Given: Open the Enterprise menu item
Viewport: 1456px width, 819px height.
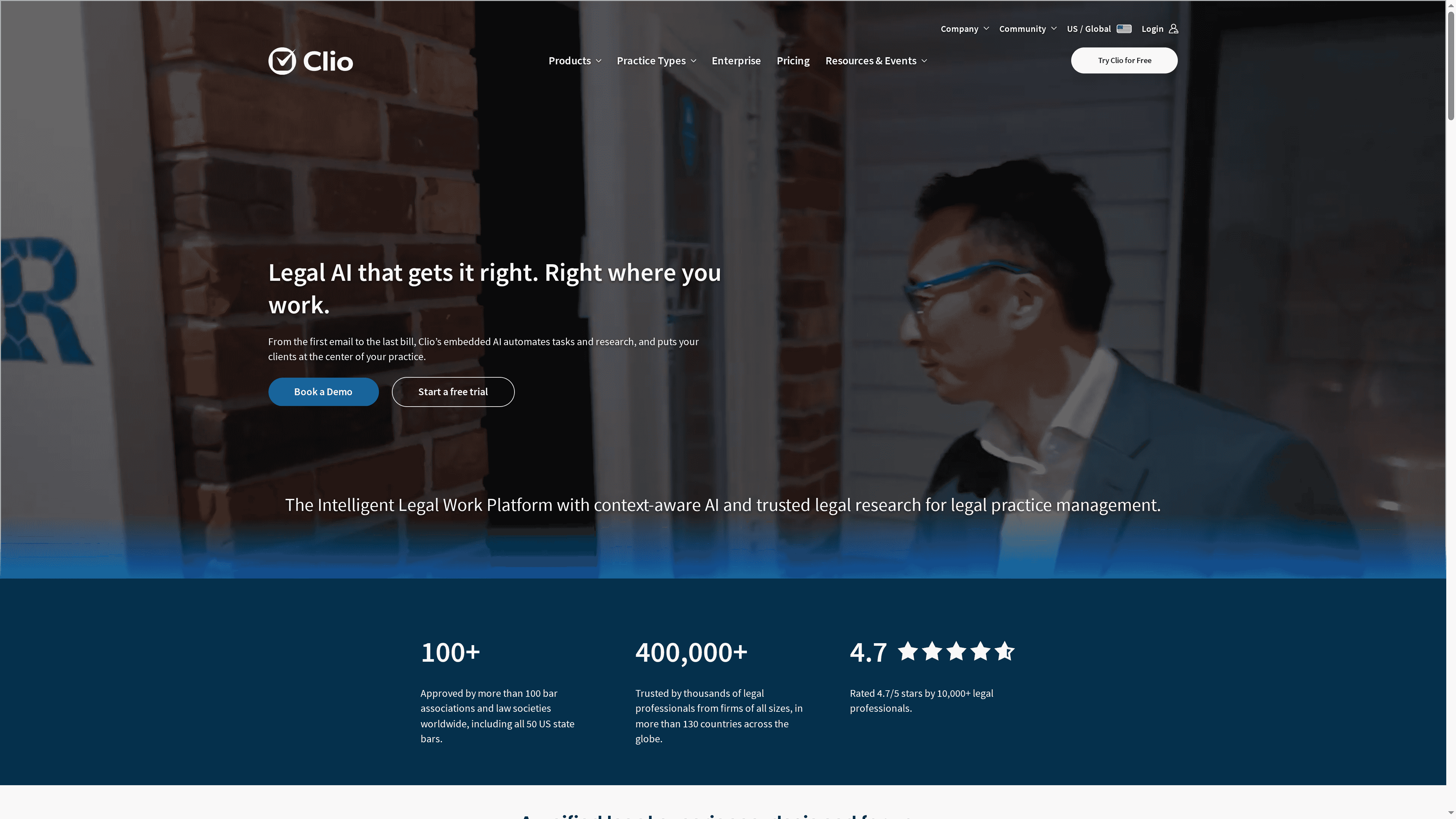Looking at the screenshot, I should pos(736,61).
